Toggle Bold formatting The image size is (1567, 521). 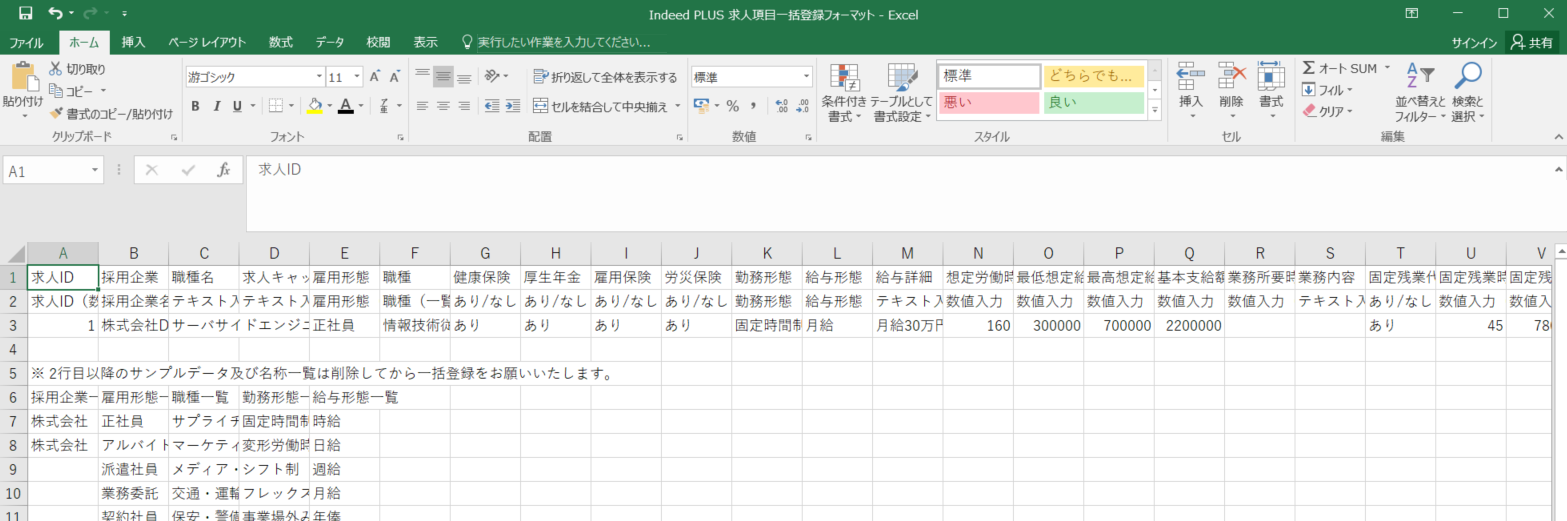(195, 106)
